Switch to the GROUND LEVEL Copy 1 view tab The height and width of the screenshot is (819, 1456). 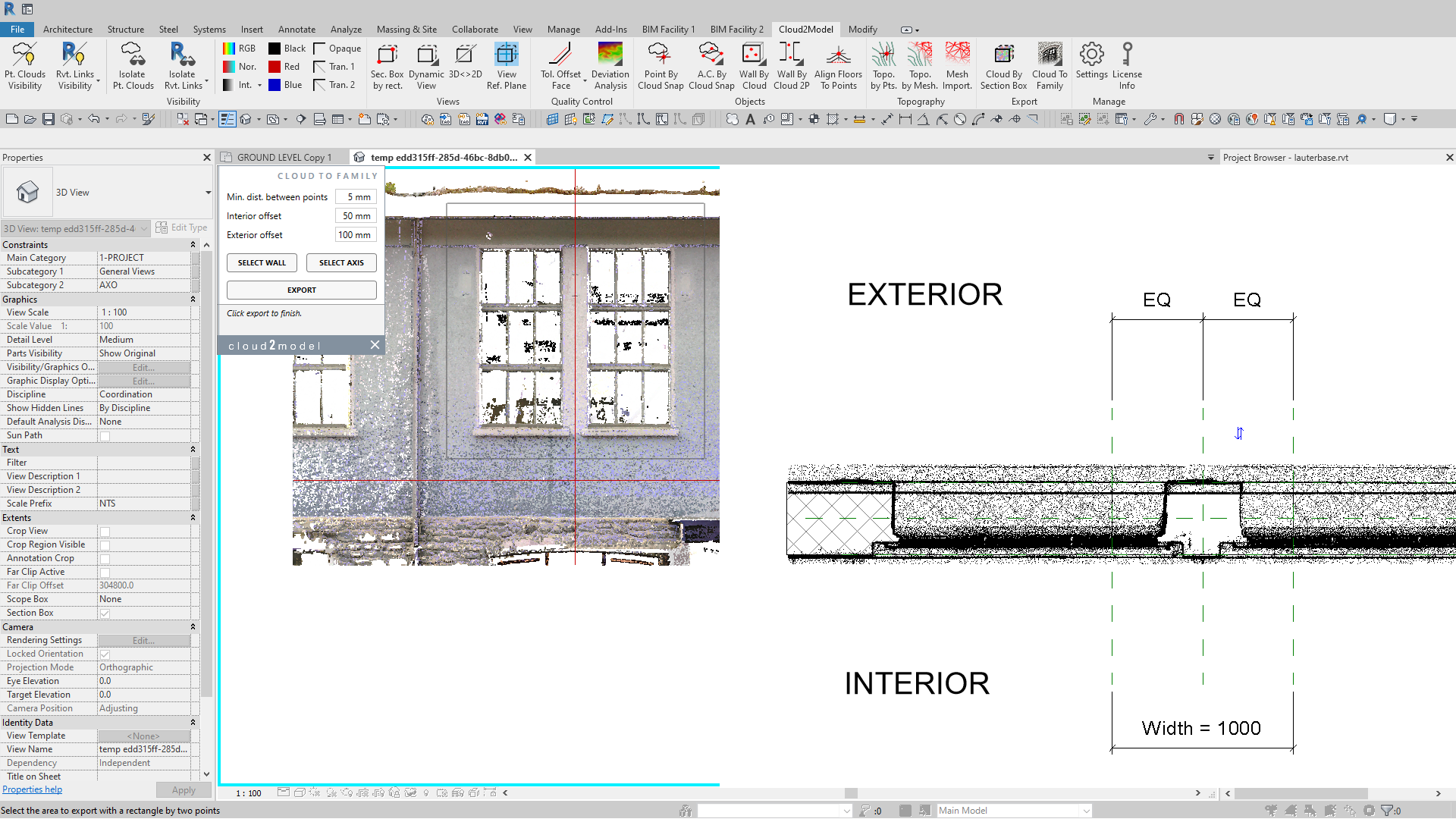point(284,158)
